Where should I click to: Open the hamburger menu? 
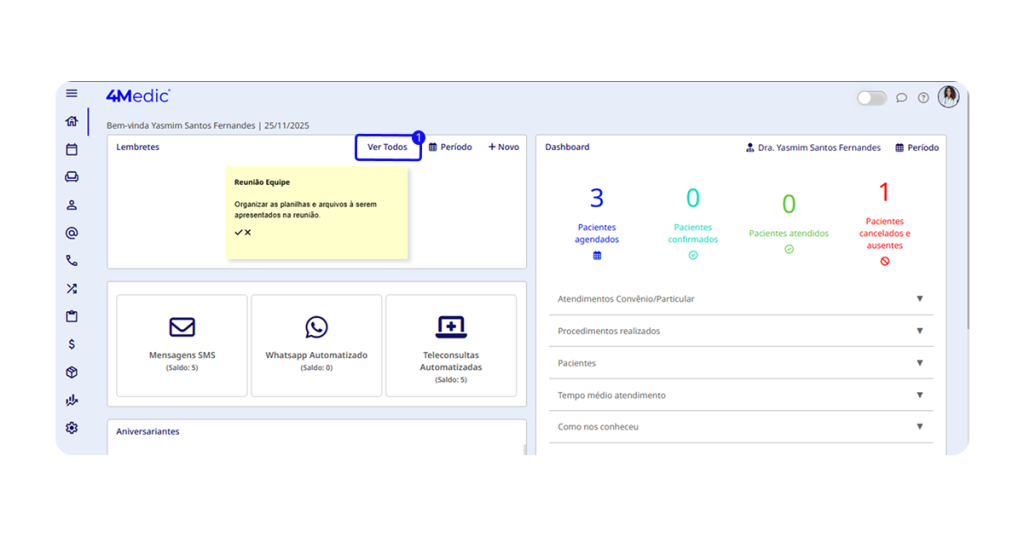point(72,94)
